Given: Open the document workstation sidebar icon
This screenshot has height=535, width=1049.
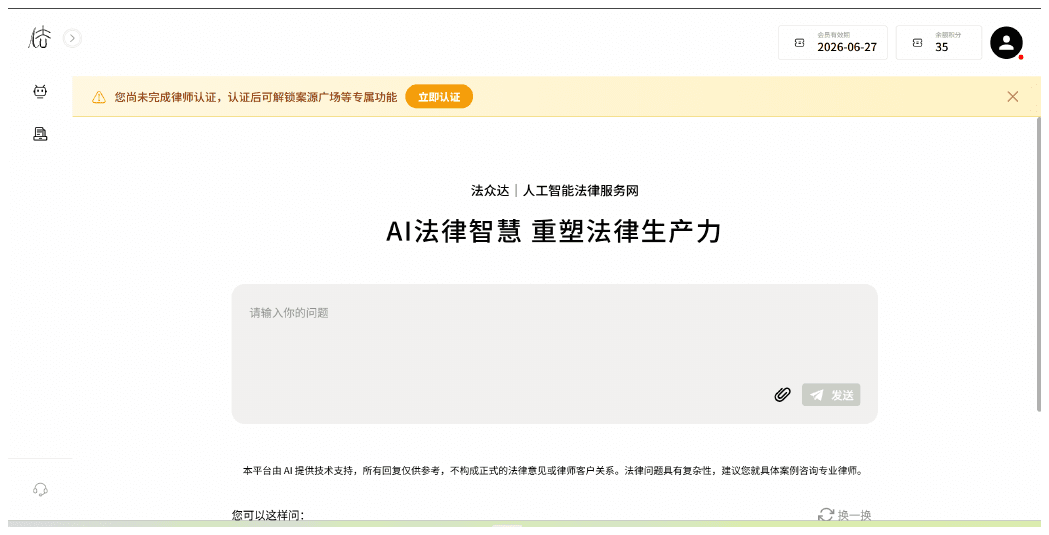Looking at the screenshot, I should 40,134.
